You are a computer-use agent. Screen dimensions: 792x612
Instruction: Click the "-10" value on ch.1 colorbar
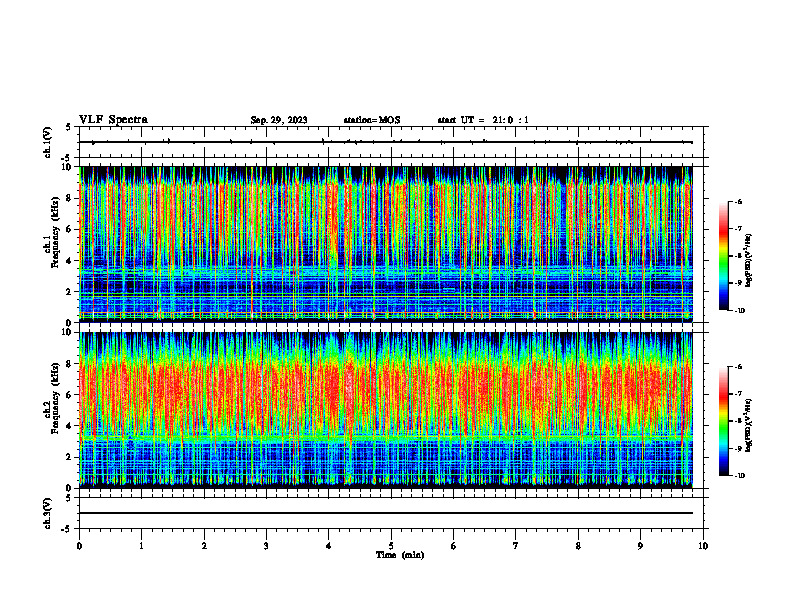click(739, 311)
